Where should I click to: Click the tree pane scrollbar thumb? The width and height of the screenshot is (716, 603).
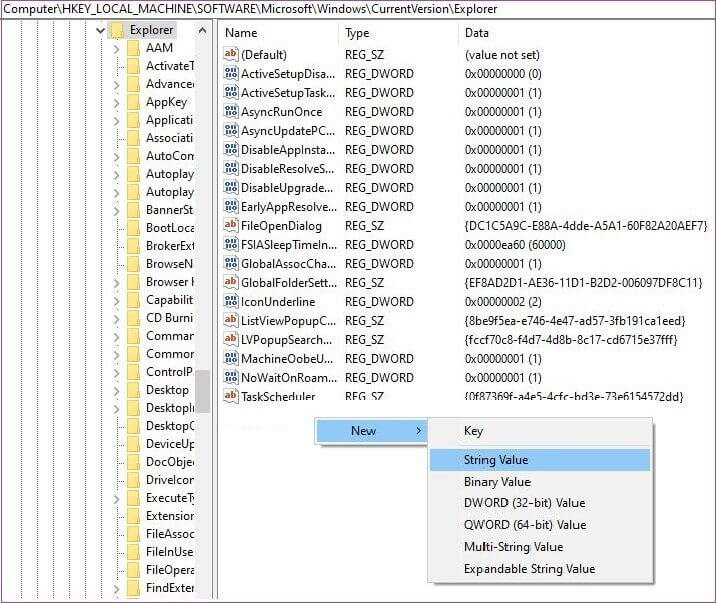pos(202,391)
